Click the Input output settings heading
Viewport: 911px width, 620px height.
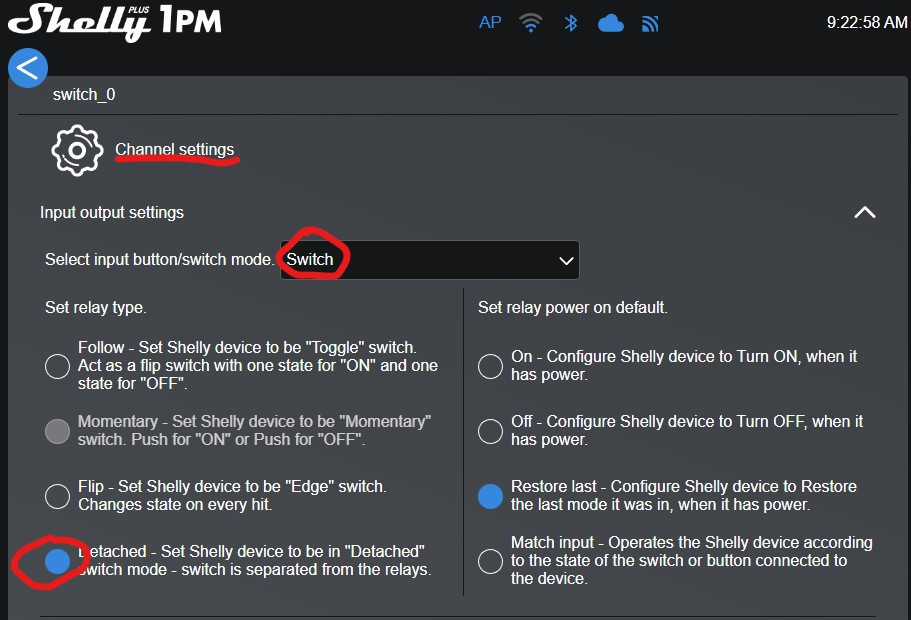tap(112, 213)
